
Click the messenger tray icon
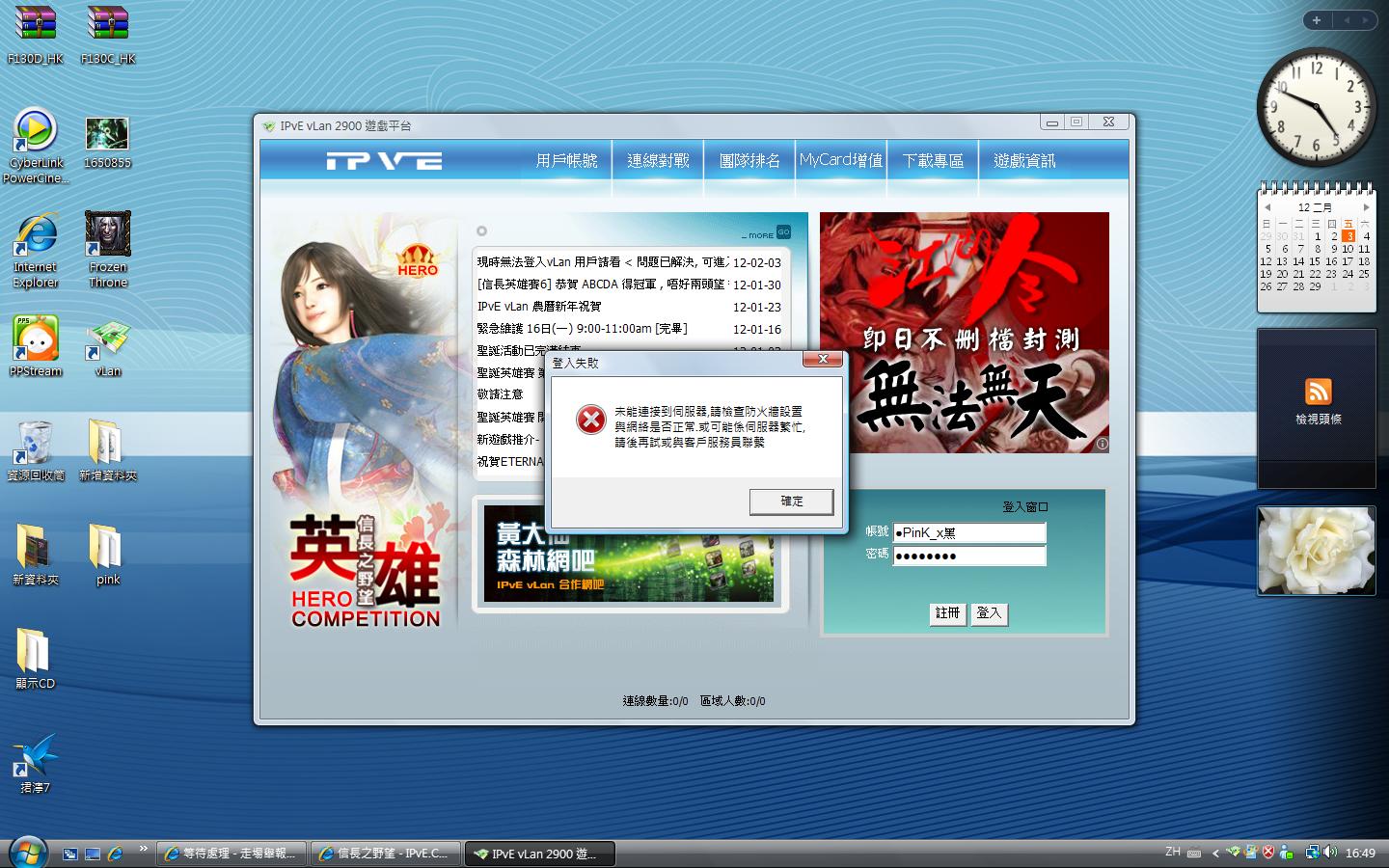[1286, 853]
